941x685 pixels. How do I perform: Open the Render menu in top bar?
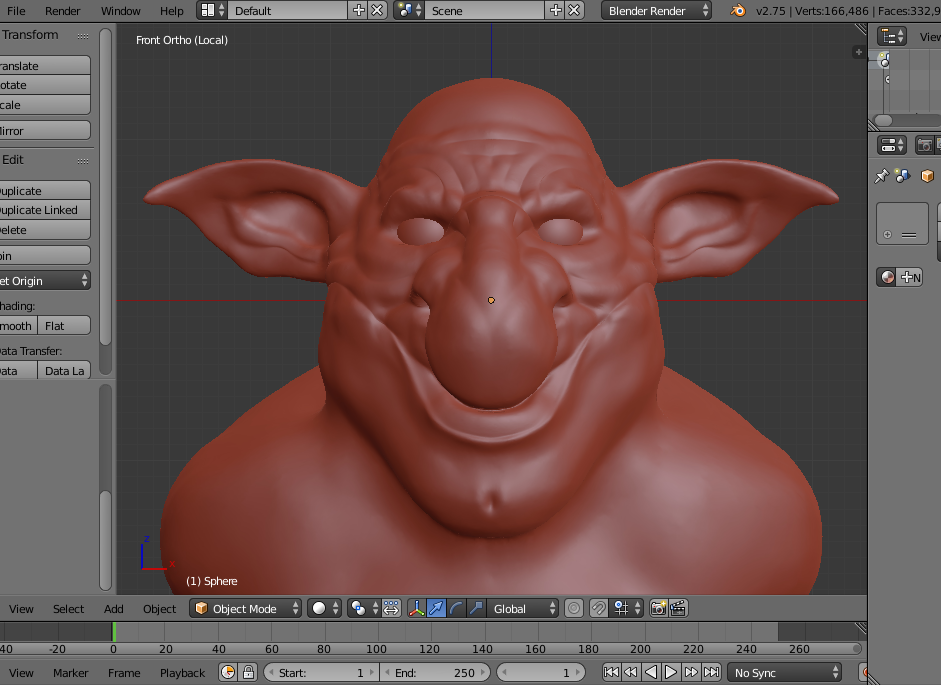63,10
